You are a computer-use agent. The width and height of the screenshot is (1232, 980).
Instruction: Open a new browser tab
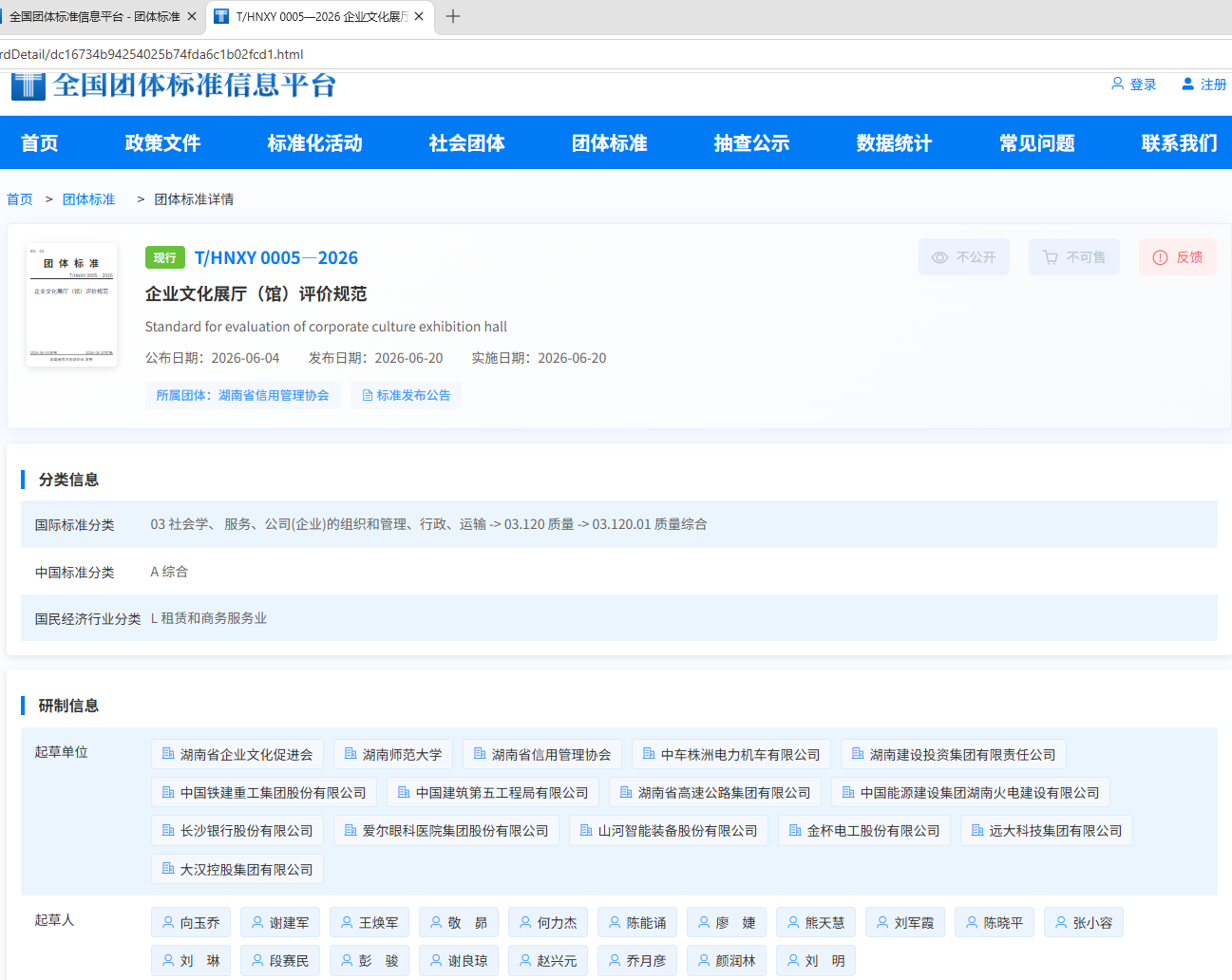coord(453,16)
